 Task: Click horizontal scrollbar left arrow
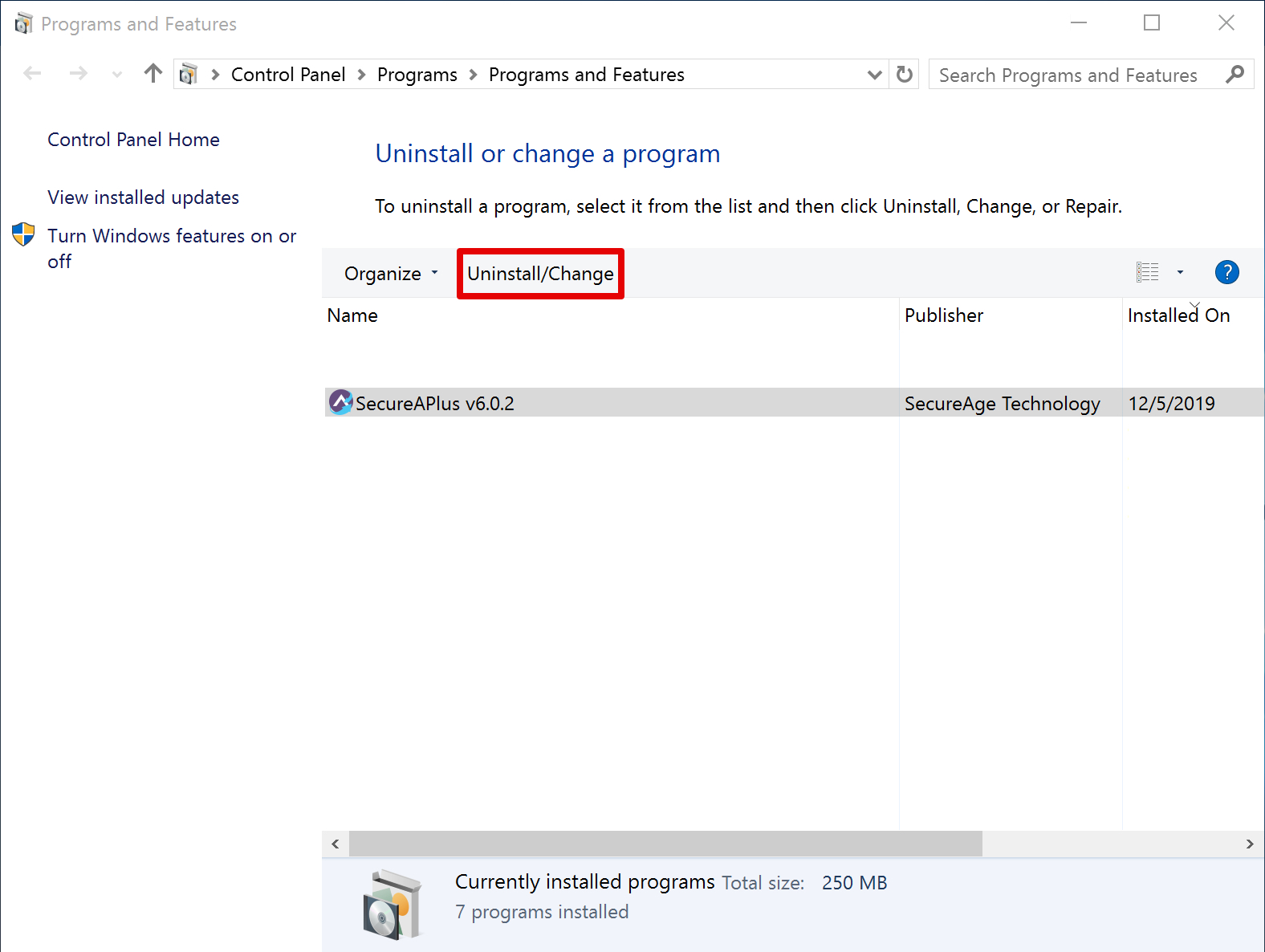click(x=336, y=844)
